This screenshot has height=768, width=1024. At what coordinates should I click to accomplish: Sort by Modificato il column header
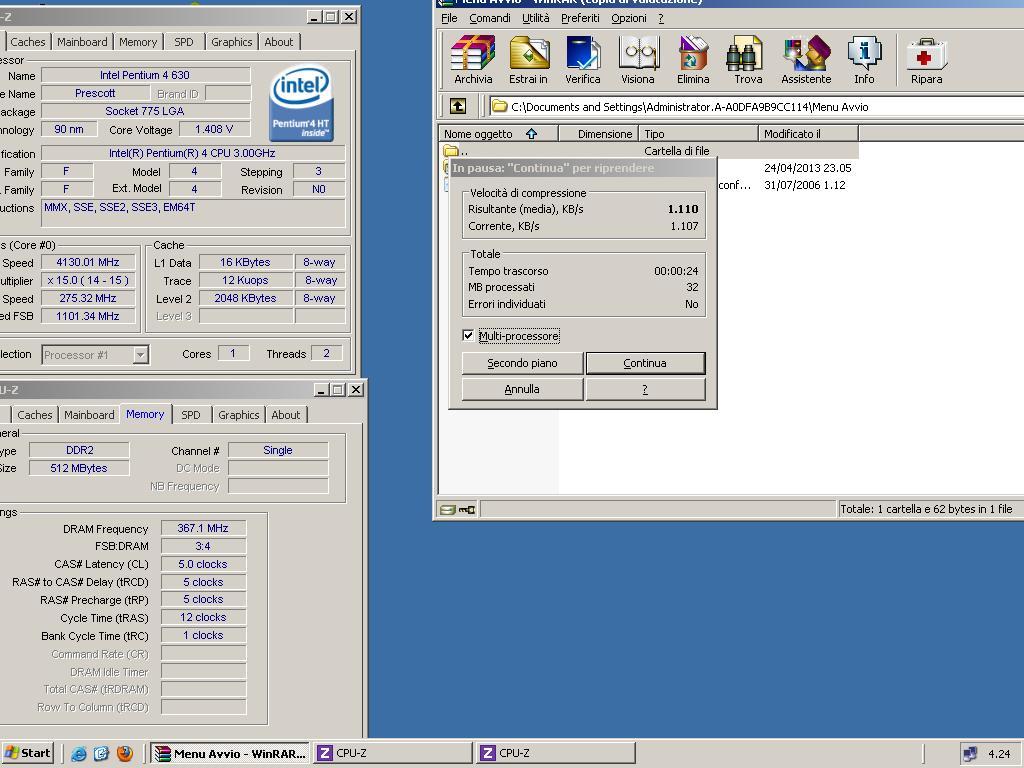pos(808,134)
